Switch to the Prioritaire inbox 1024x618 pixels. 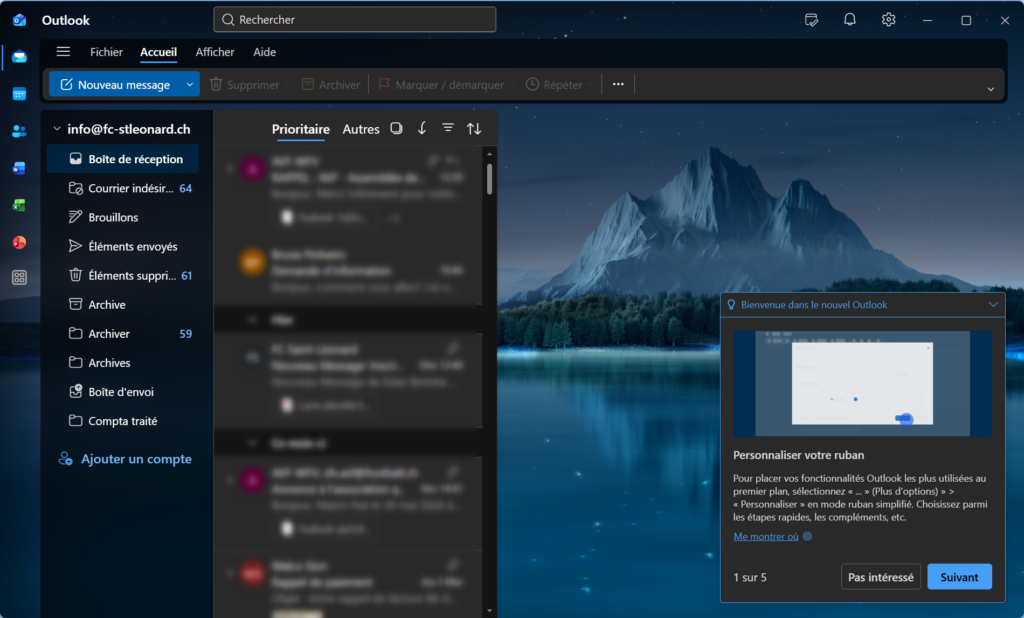click(300, 129)
